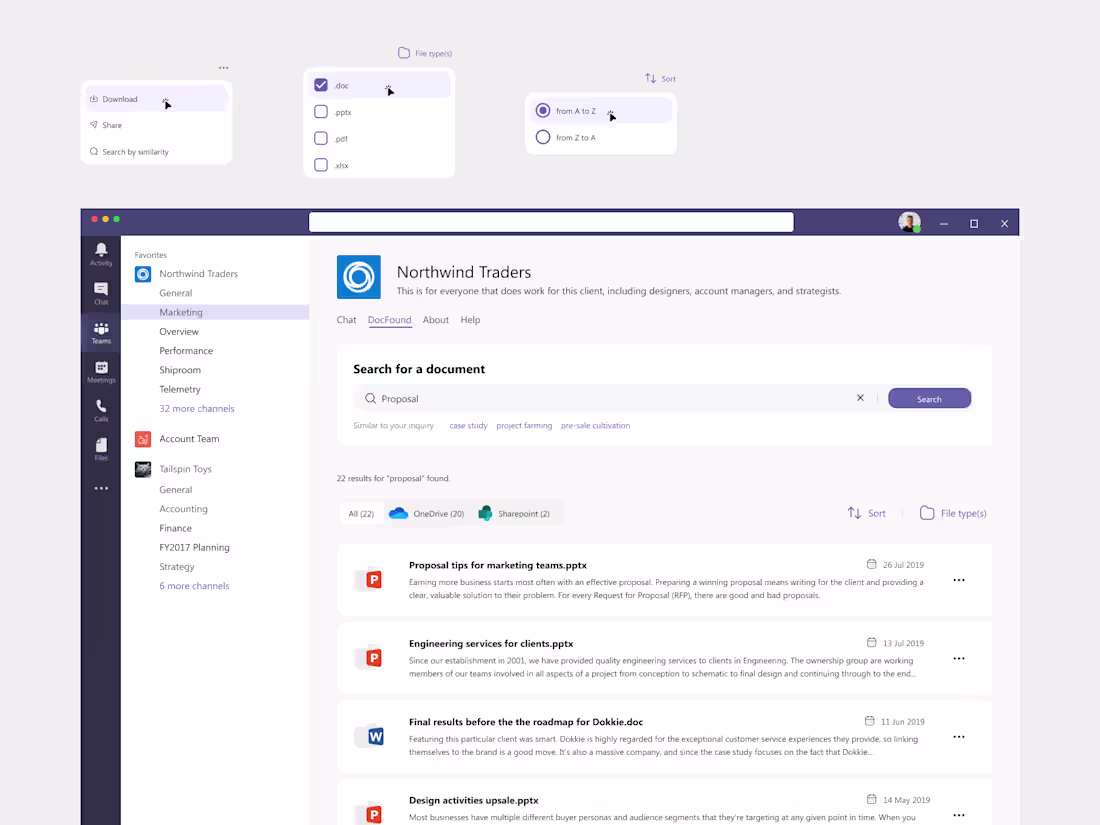Click the magnifier icon in search field
This screenshot has height=825, width=1100.
pos(370,398)
